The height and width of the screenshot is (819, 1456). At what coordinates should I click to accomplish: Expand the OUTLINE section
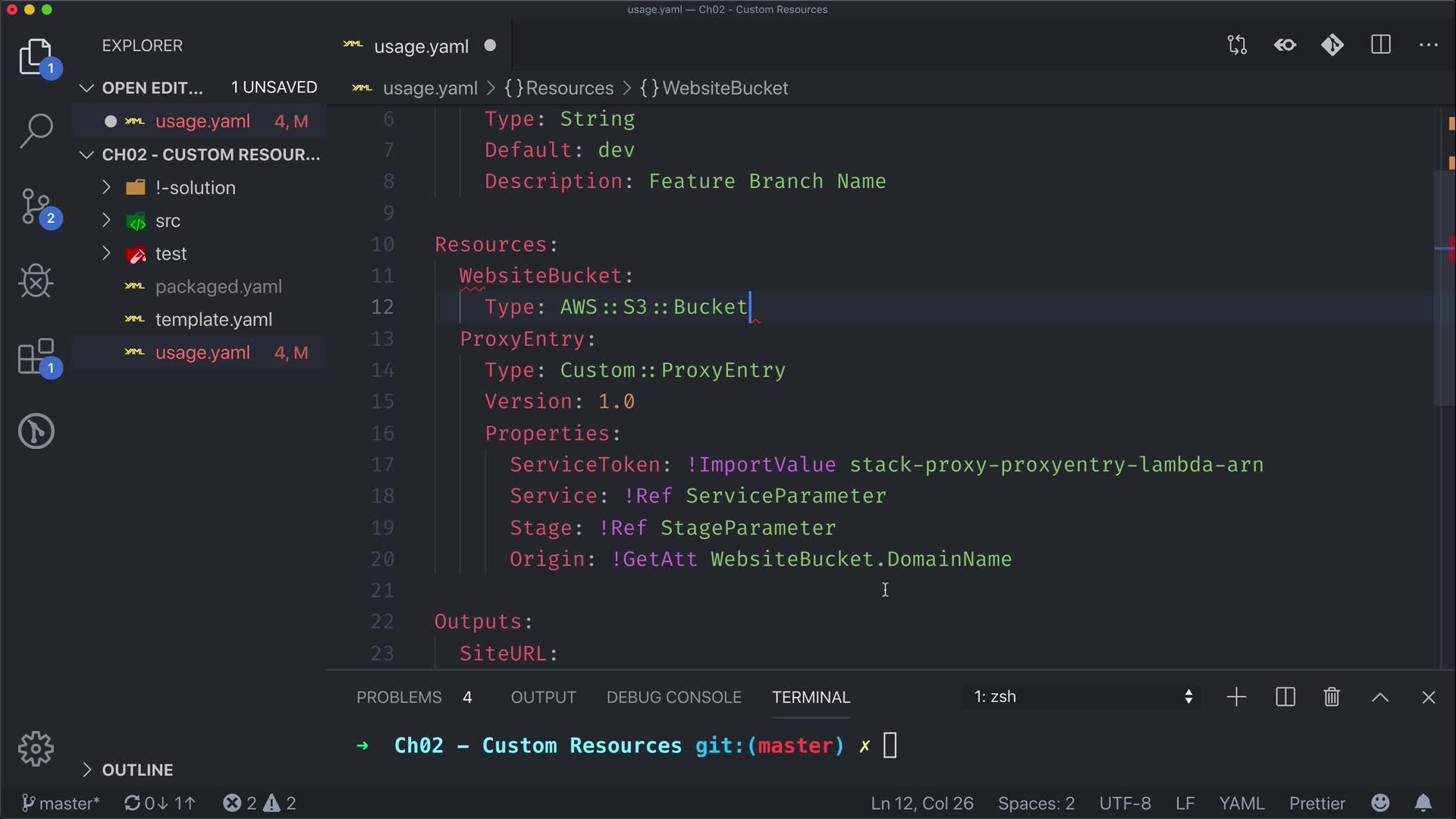tap(137, 770)
